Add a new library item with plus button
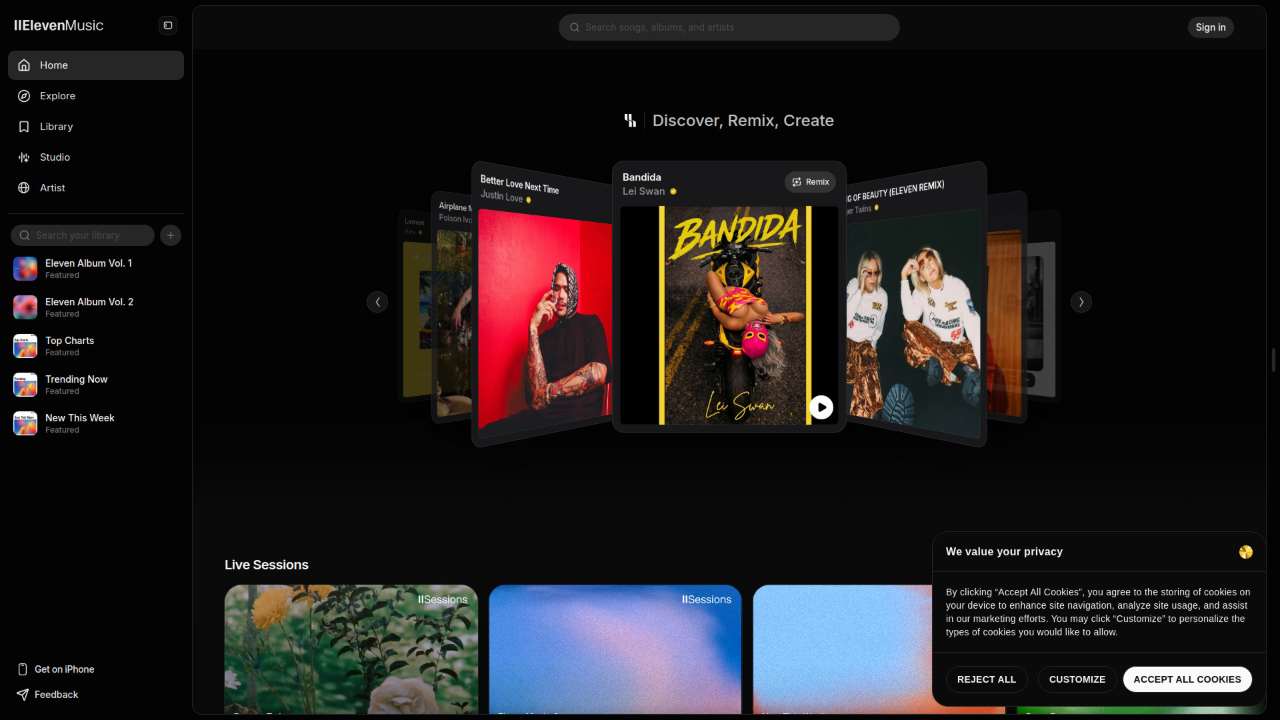 click(x=171, y=235)
